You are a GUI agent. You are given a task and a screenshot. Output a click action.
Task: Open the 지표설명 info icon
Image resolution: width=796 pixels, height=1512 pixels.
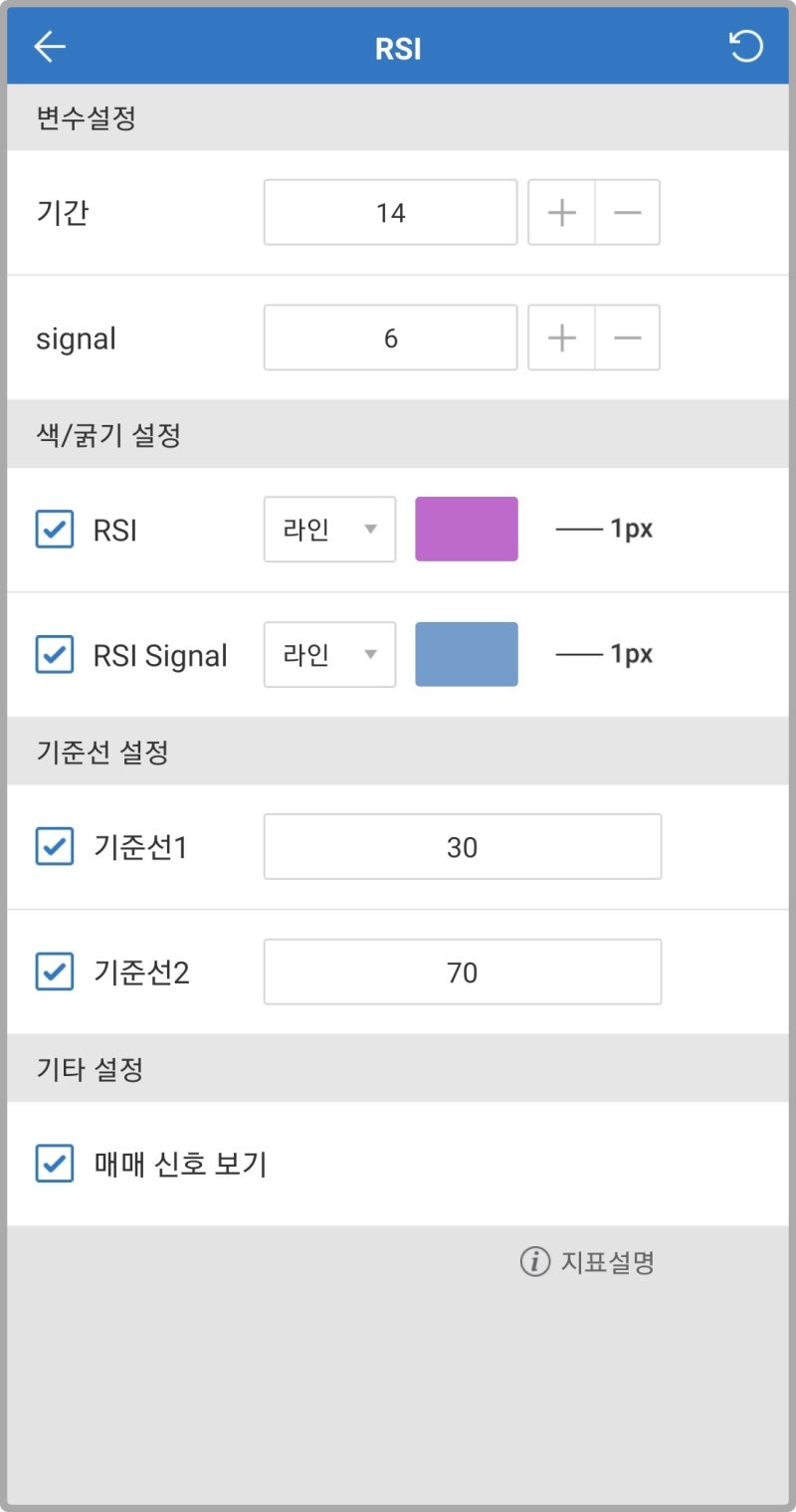[535, 1262]
